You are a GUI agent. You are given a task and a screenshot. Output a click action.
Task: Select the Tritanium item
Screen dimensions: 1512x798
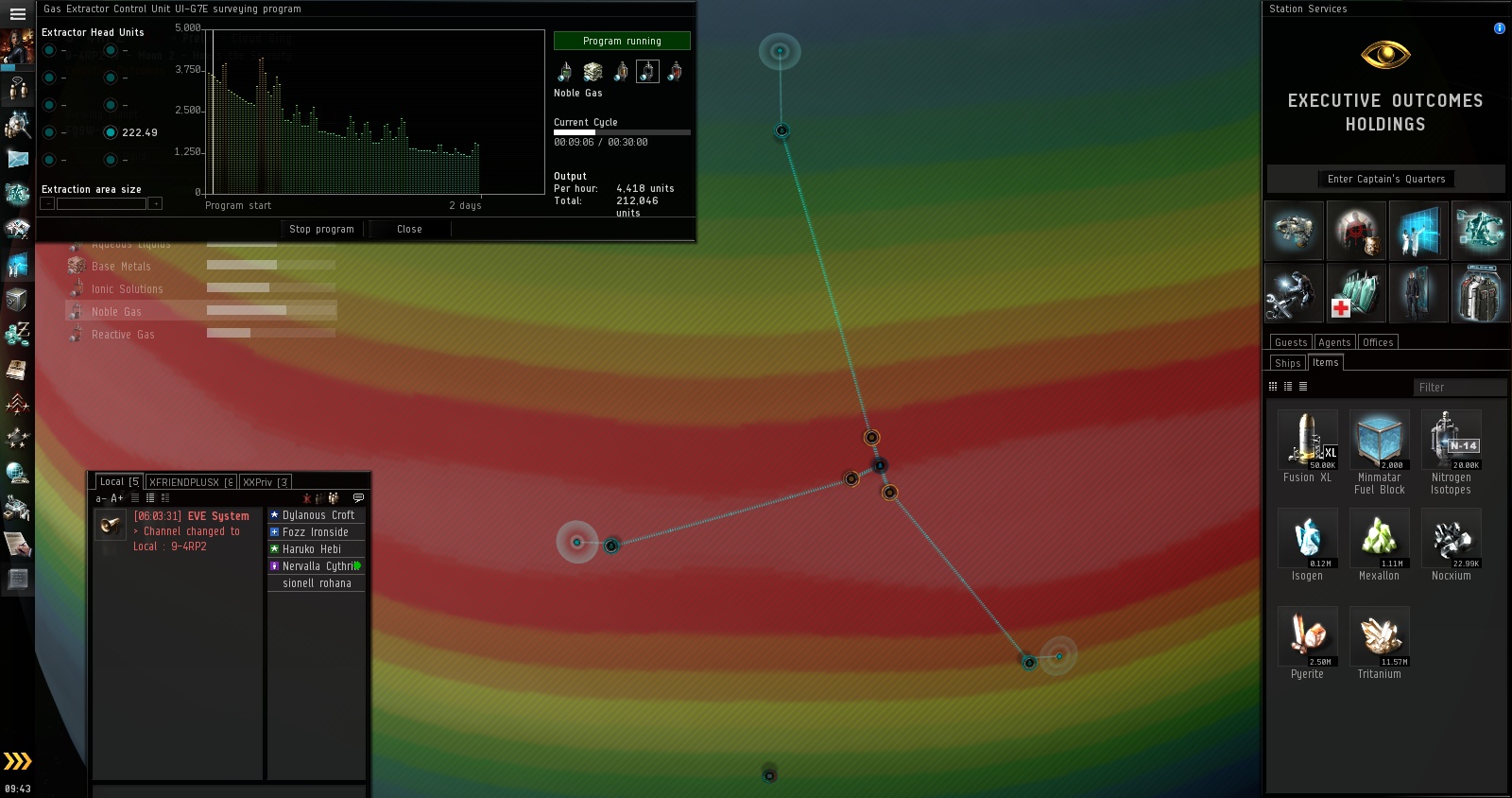click(x=1380, y=643)
